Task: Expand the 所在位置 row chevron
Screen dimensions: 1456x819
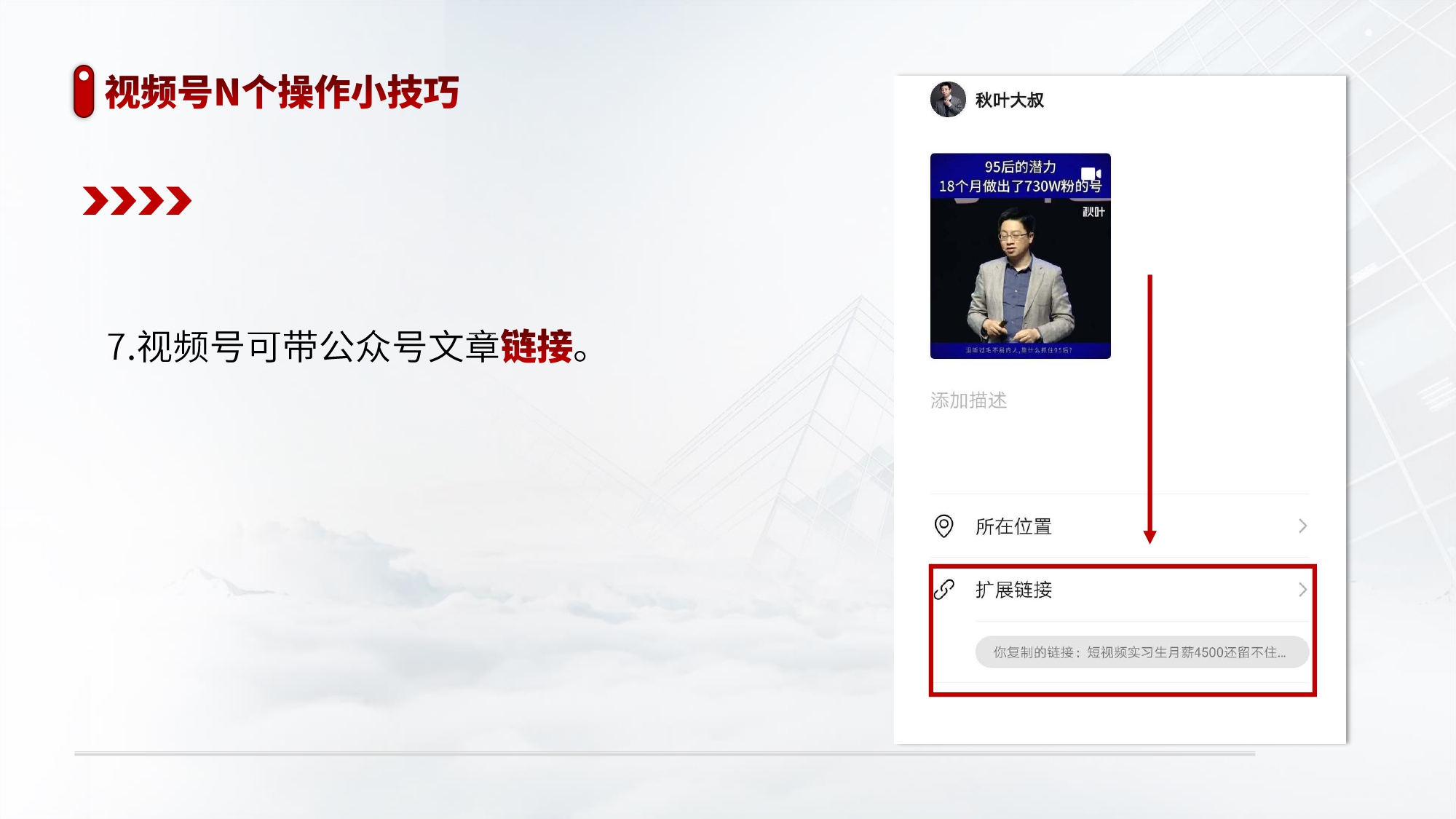Action: [1302, 526]
